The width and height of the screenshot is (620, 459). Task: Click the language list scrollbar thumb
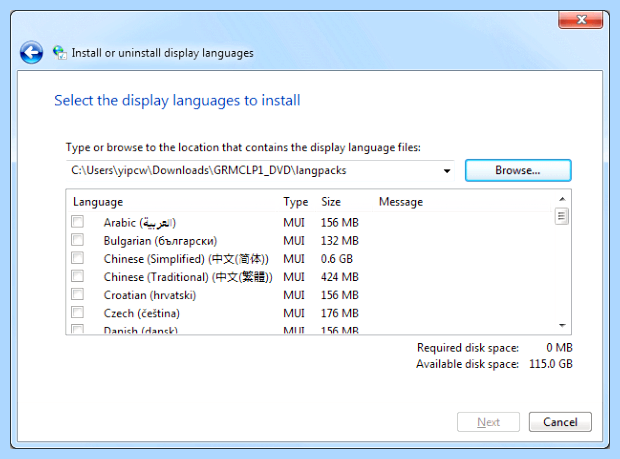click(561, 216)
